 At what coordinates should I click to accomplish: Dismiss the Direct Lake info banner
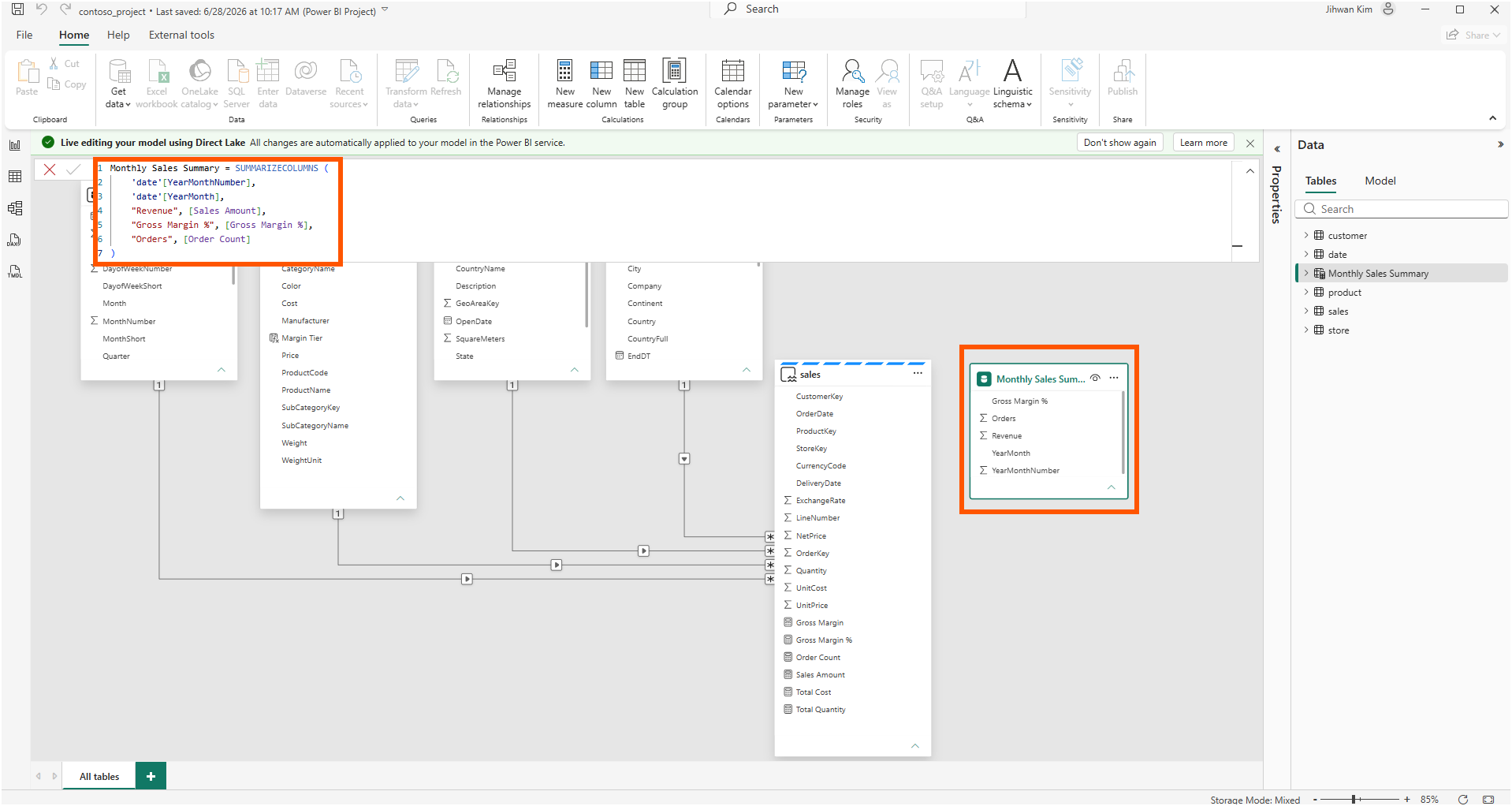click(1250, 143)
